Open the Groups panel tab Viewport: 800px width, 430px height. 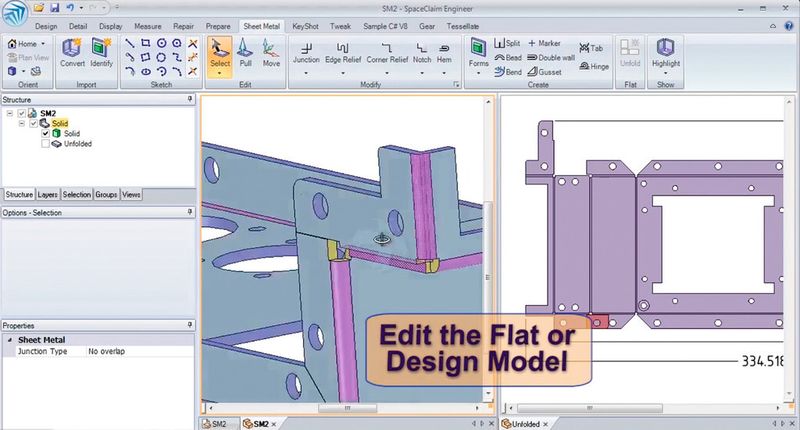[106, 194]
